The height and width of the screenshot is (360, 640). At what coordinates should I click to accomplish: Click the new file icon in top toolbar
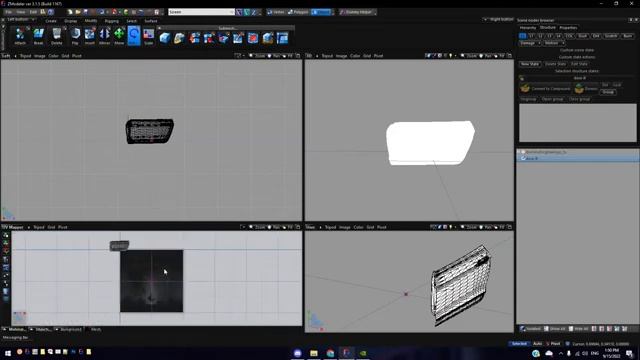(x=70, y=12)
